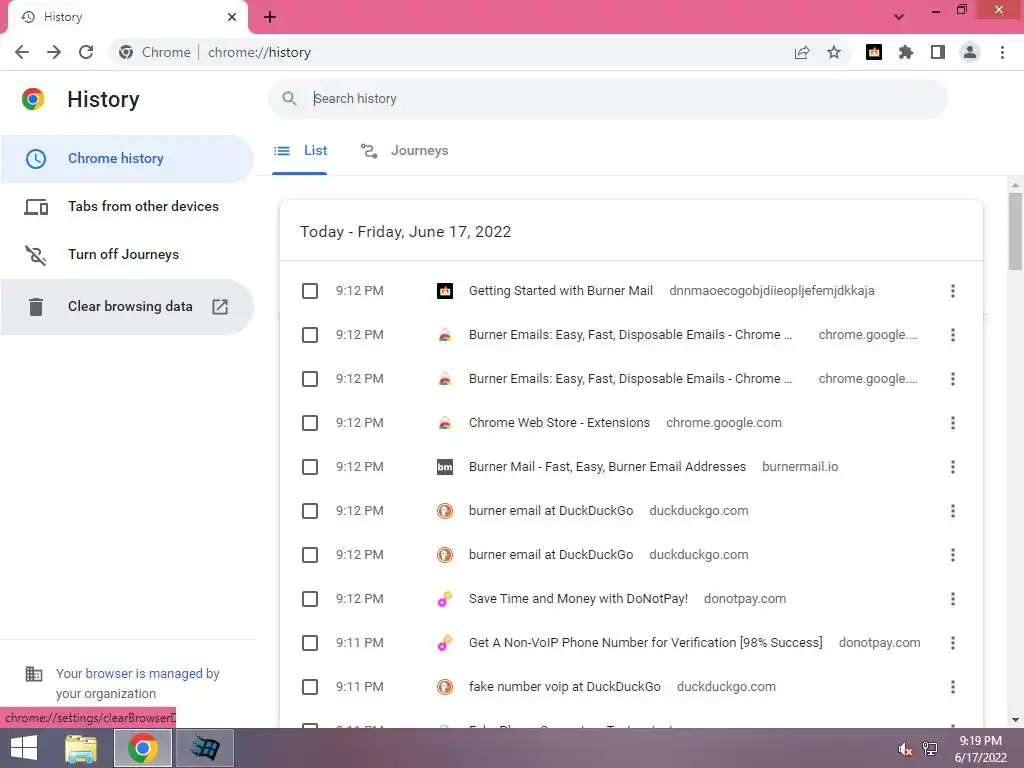The height and width of the screenshot is (768, 1024).
Task: Click the Chrome taskbar icon
Action: (x=143, y=748)
